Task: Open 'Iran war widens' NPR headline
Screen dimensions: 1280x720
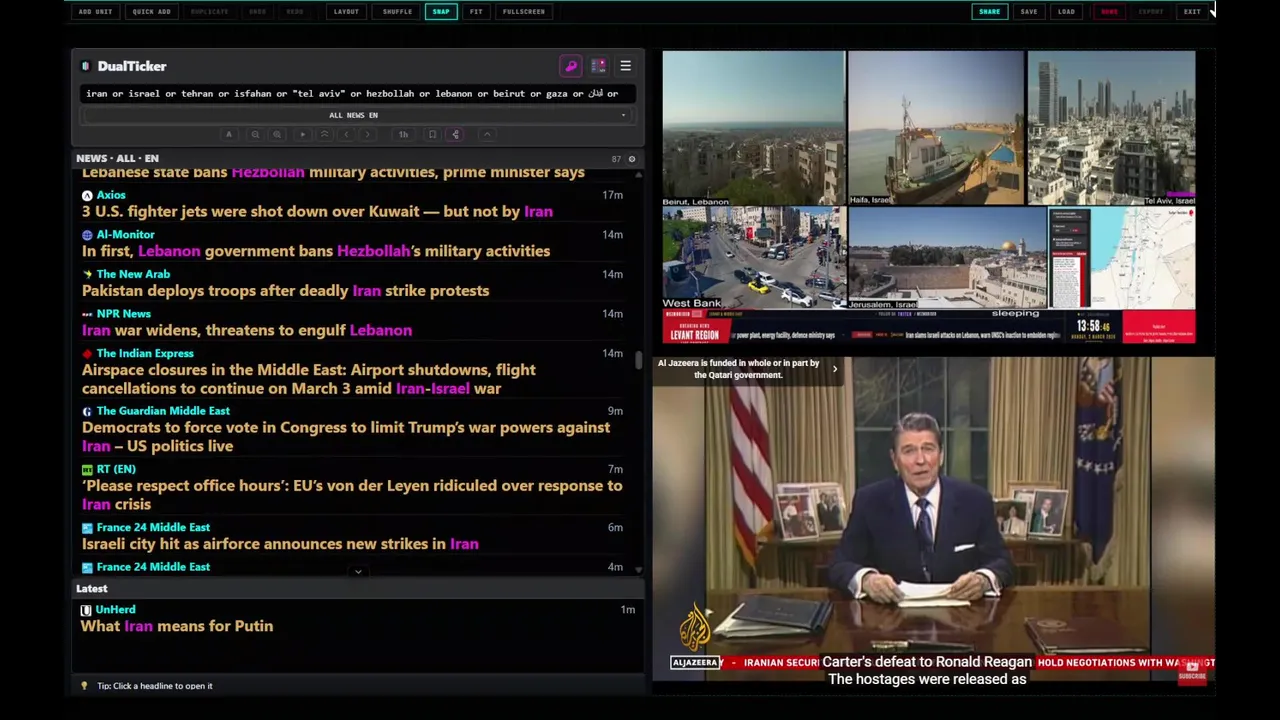Action: pos(247,330)
